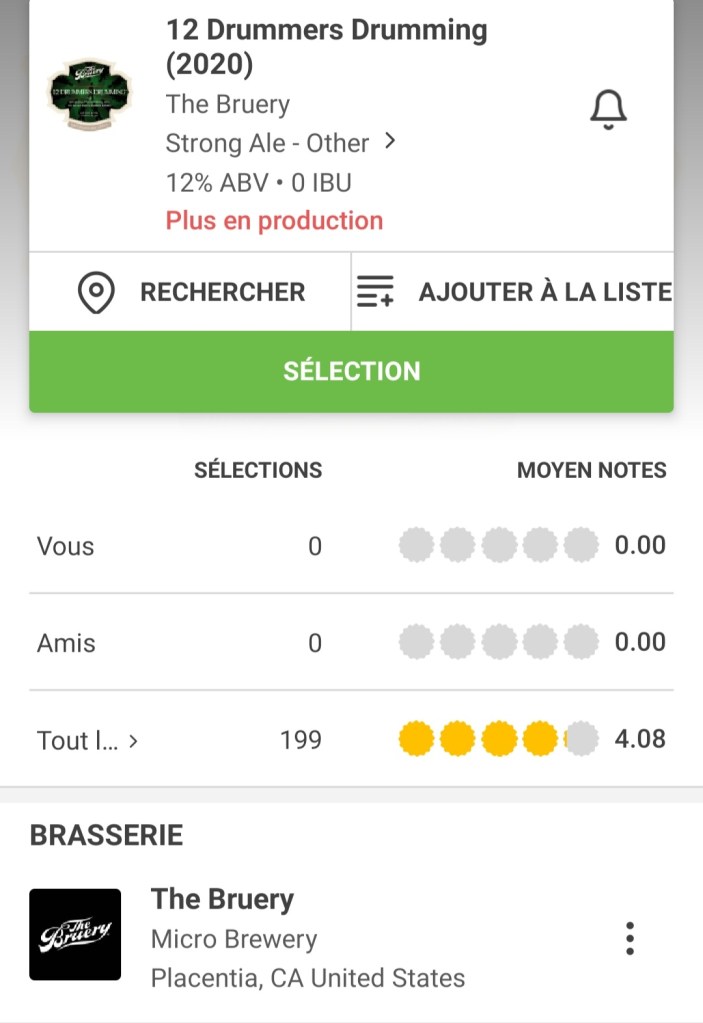Tap the 12 Drummers Drumming label image
Image resolution: width=703 pixels, height=1023 pixels.
(x=91, y=94)
